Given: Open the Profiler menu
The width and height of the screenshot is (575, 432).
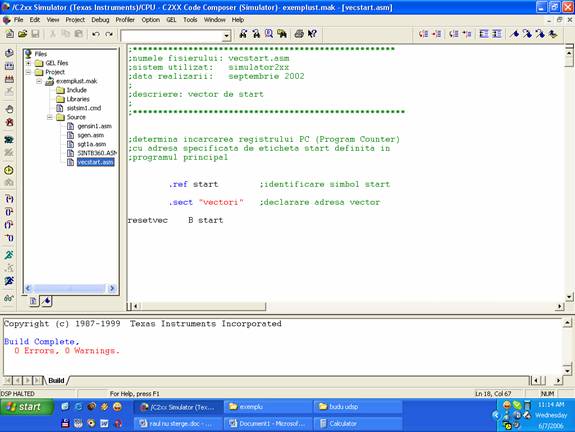Looking at the screenshot, I should (x=125, y=20).
